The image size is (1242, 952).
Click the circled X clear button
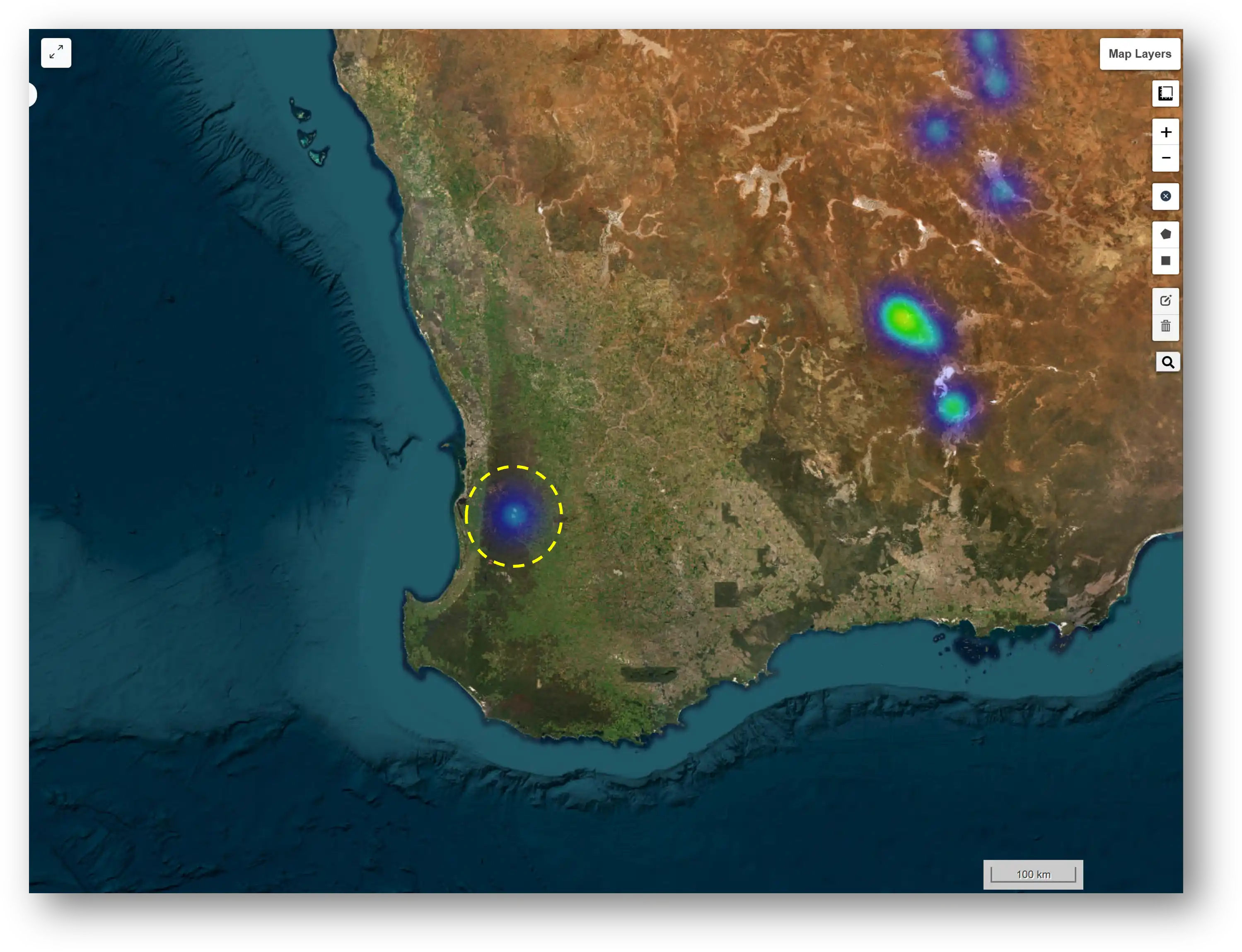[1165, 196]
